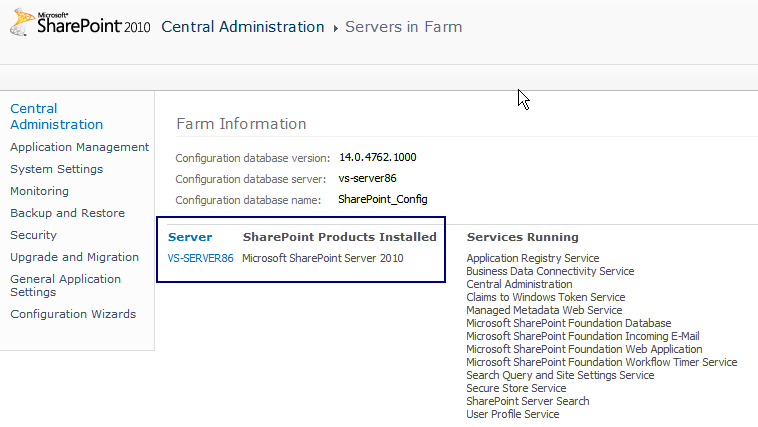Click Central Administration in services list

pyautogui.click(x=519, y=284)
